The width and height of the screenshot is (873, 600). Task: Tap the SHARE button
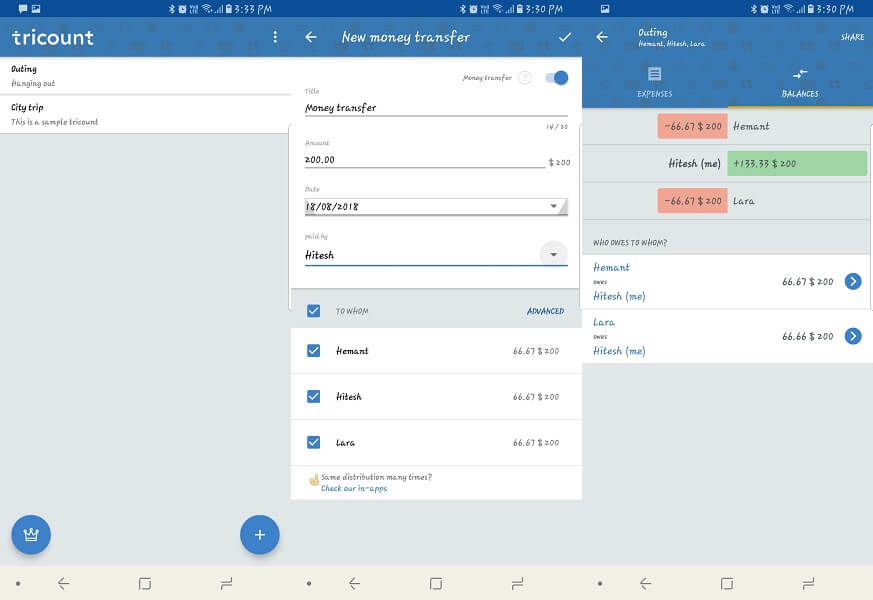(852, 37)
